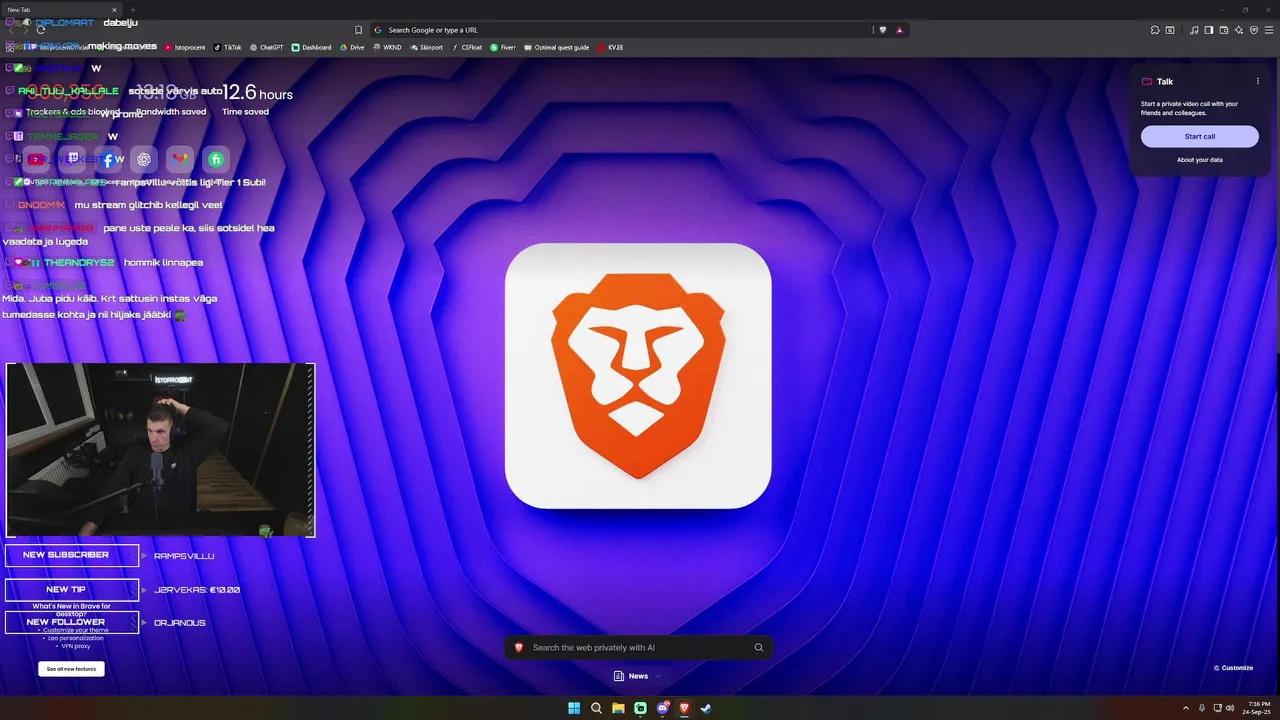Open the green app icon in taskbar
Viewport: 1280px width, 720px height.
(640, 708)
